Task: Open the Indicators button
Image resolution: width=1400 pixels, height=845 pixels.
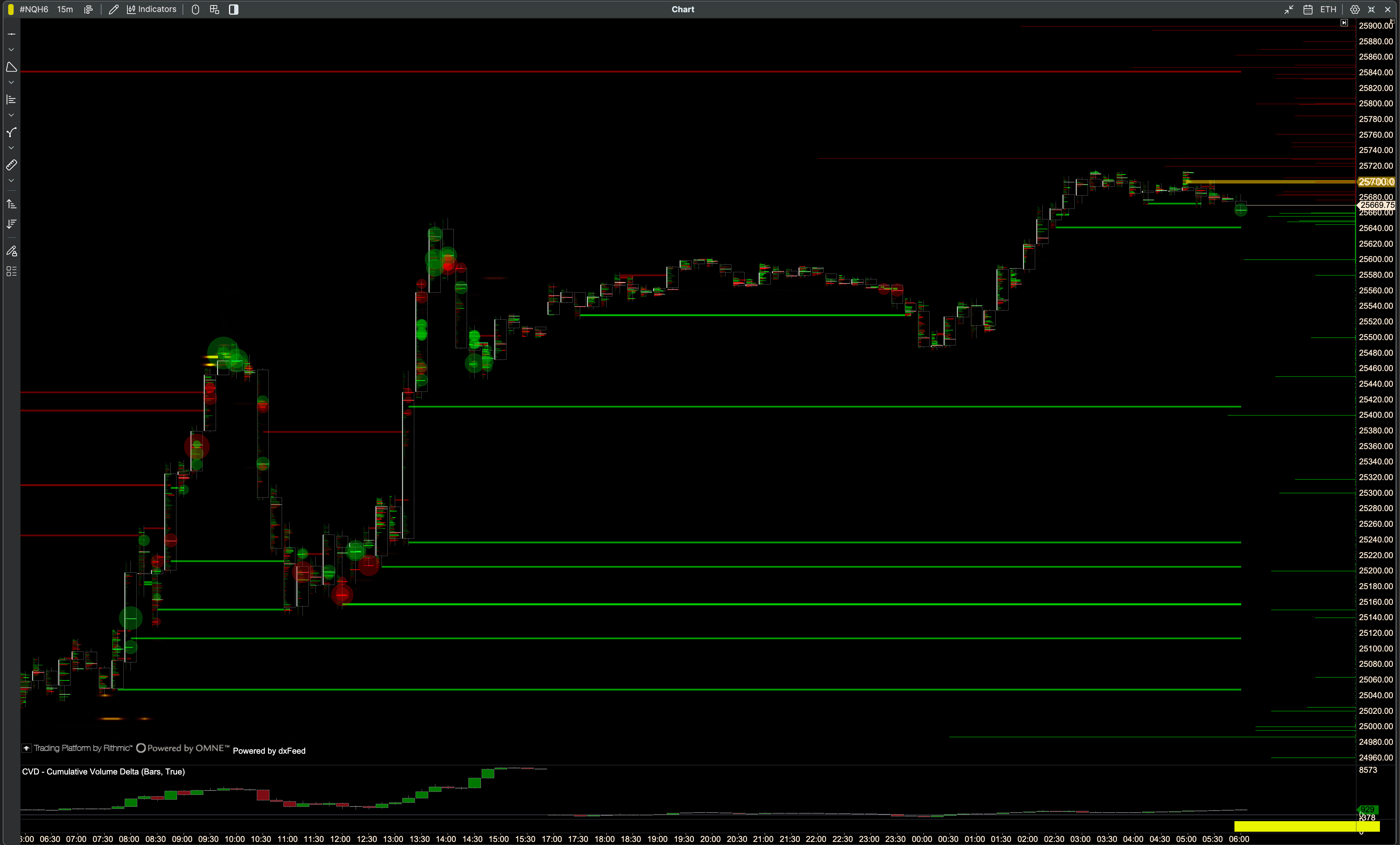Action: click(152, 9)
